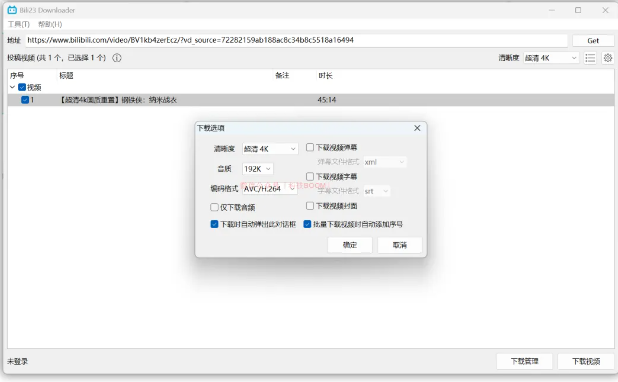Click the bilibili URL address field
The image size is (618, 382).
(296, 40)
